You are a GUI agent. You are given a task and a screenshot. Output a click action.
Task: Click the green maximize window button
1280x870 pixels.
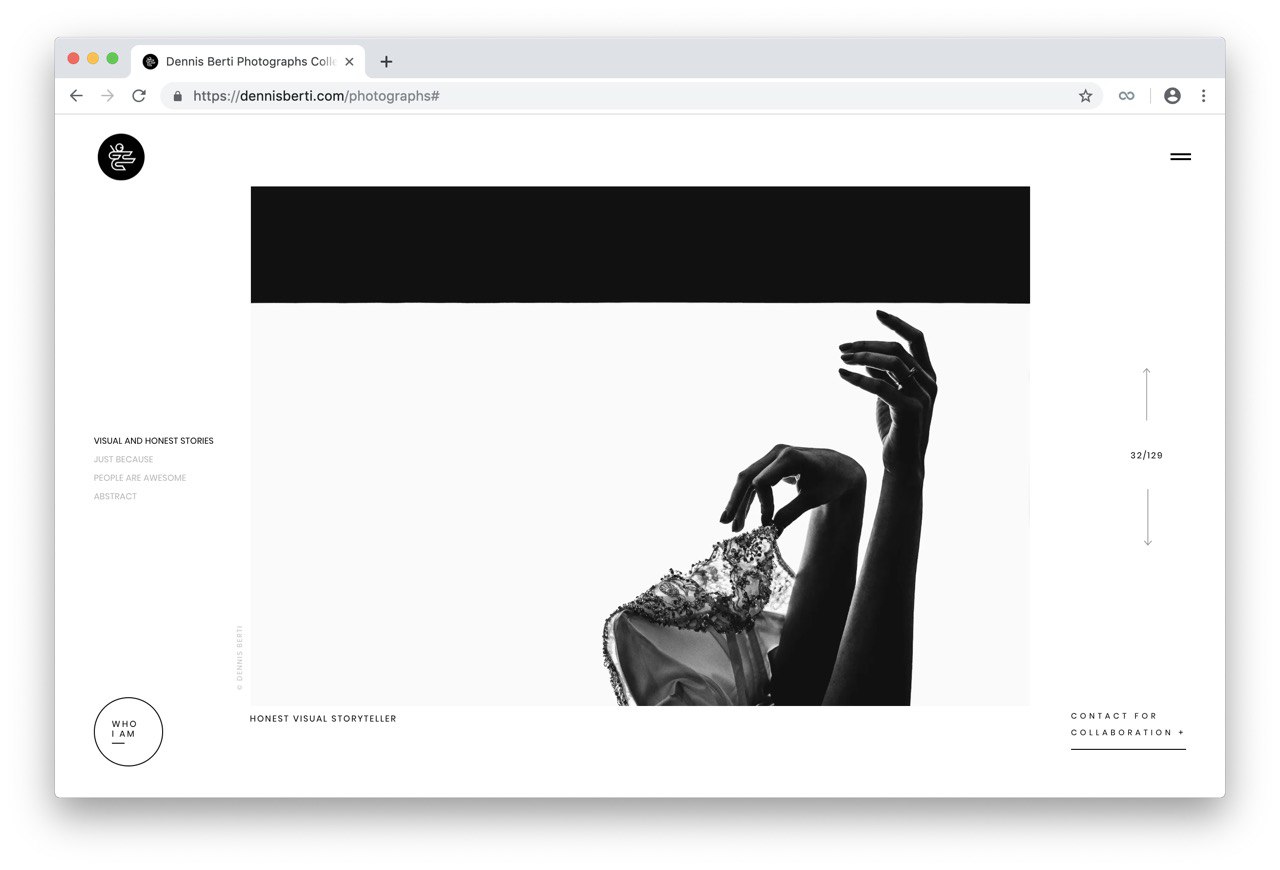(x=112, y=59)
